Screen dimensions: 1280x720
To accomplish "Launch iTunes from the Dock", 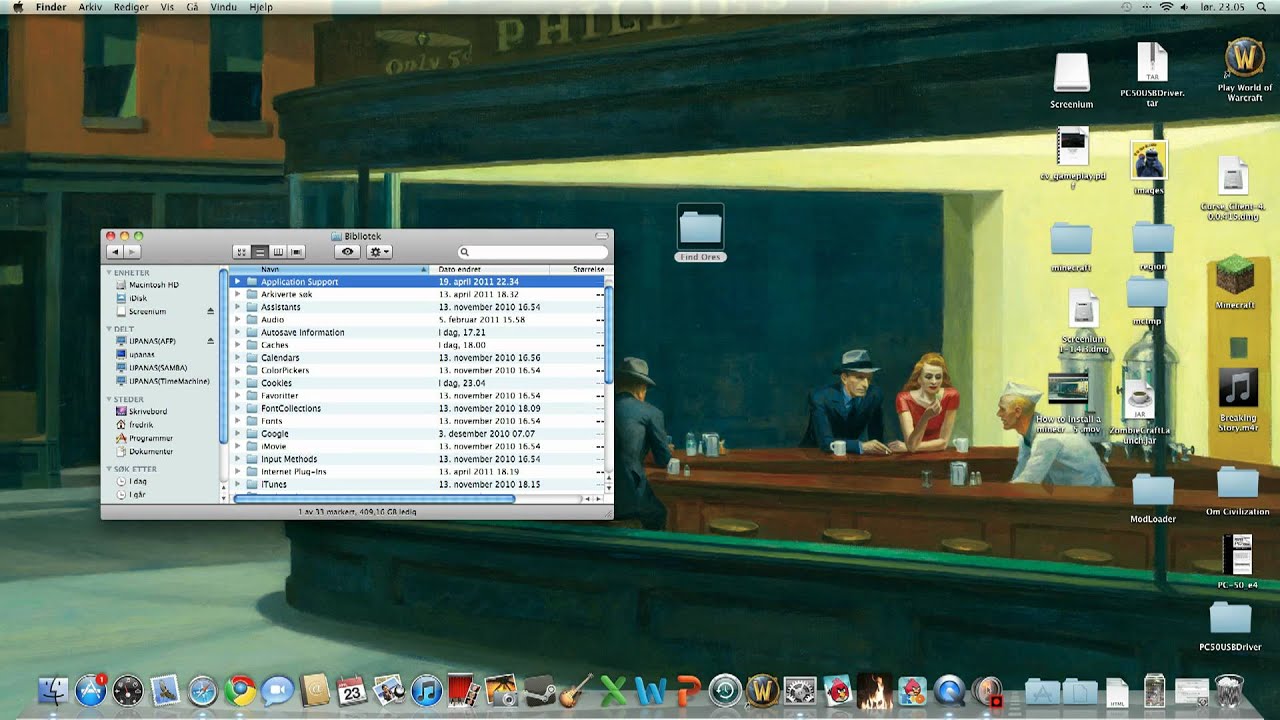I will (427, 690).
